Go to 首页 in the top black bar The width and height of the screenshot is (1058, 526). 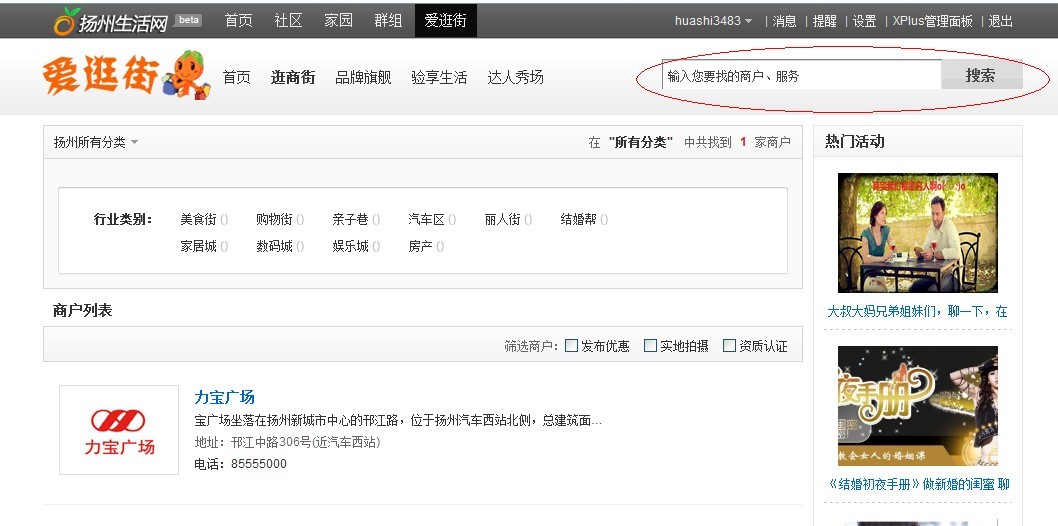coord(238,21)
